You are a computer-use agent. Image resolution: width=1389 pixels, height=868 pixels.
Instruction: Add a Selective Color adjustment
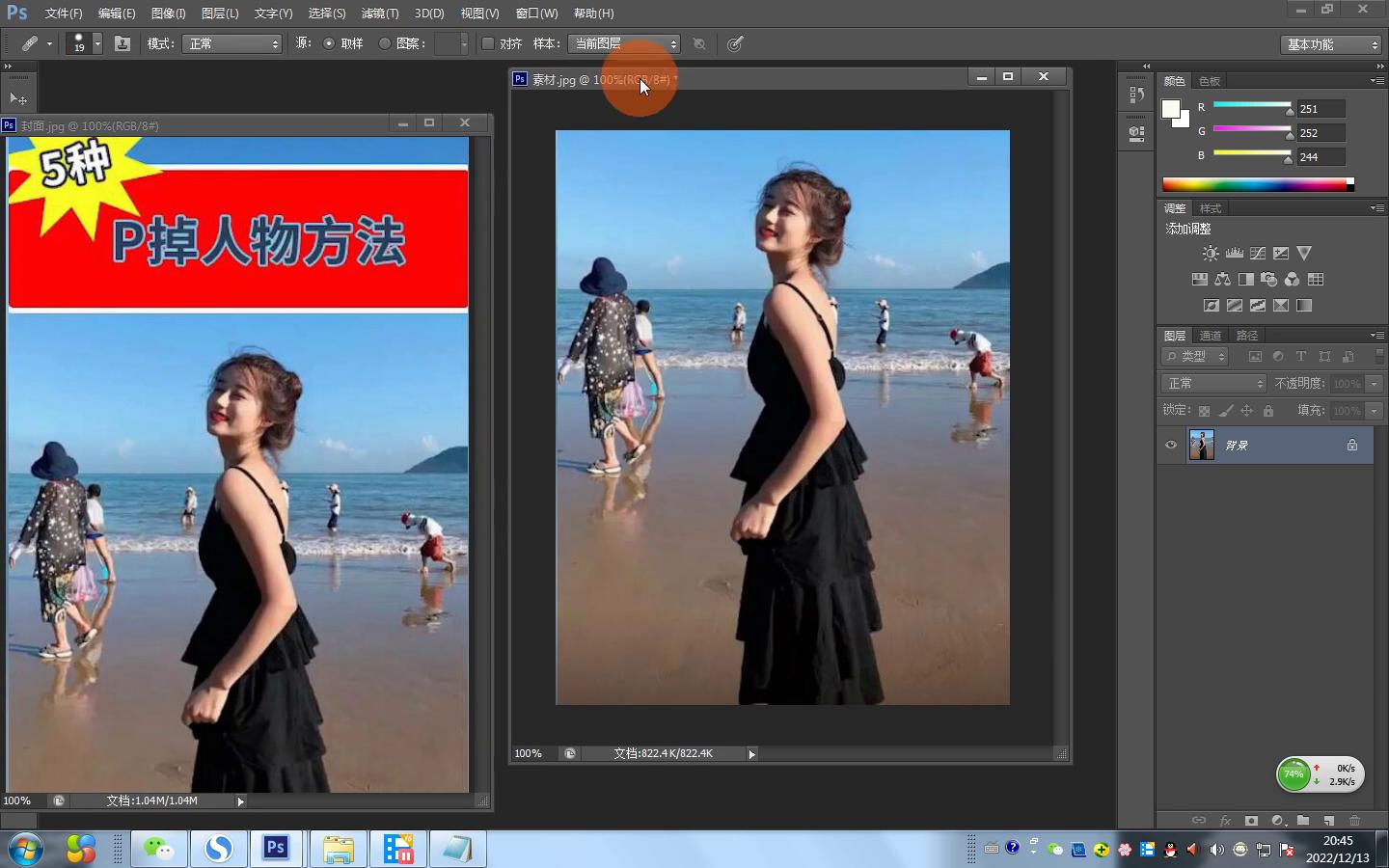1281,306
